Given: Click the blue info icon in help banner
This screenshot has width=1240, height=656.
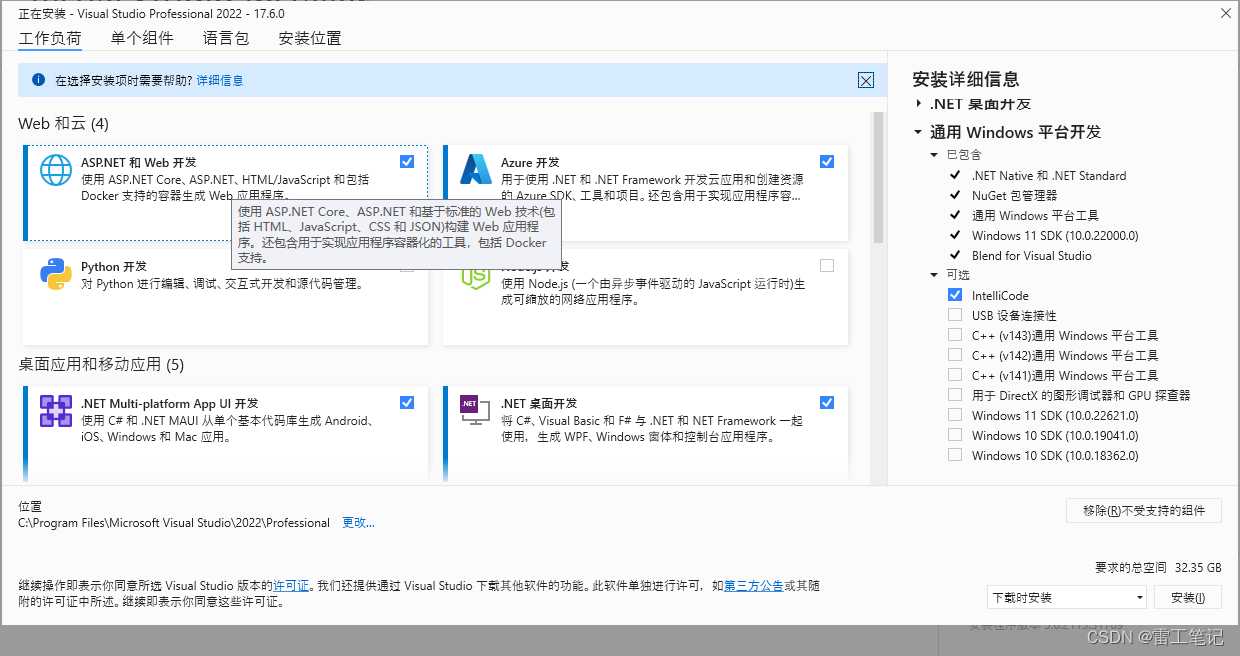Looking at the screenshot, I should click(x=38, y=80).
